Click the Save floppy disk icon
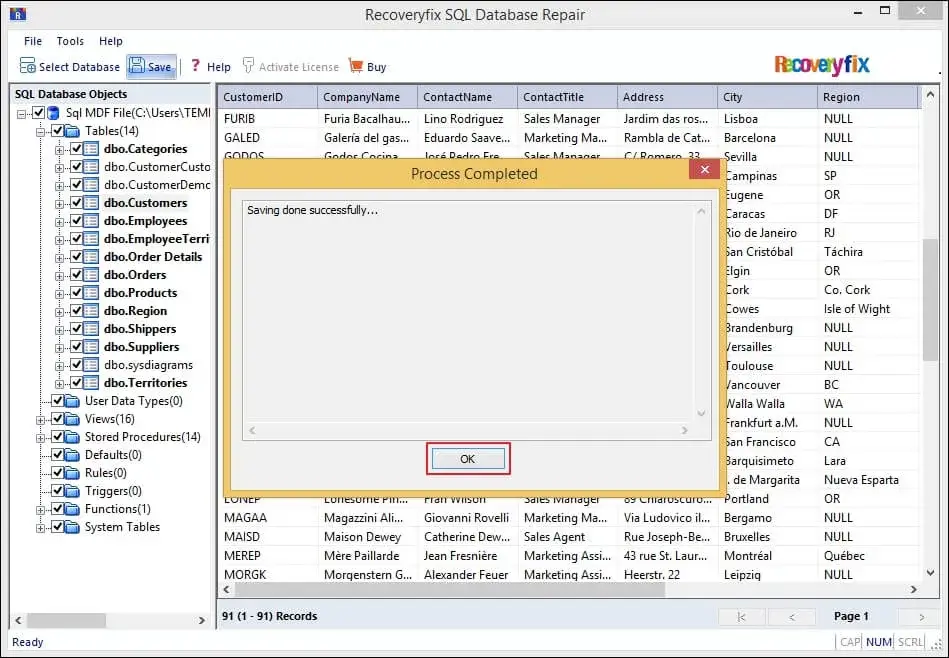This screenshot has width=949, height=658. [137, 65]
